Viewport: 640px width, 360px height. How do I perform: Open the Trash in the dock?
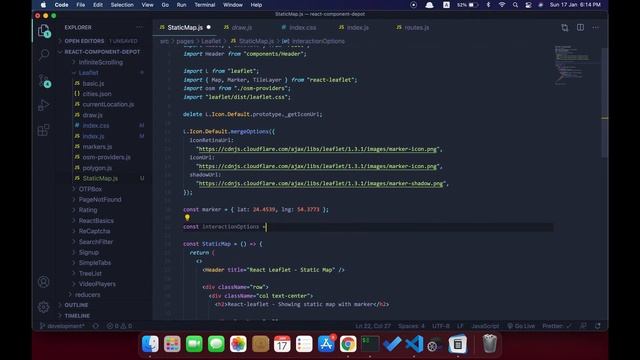tap(489, 344)
